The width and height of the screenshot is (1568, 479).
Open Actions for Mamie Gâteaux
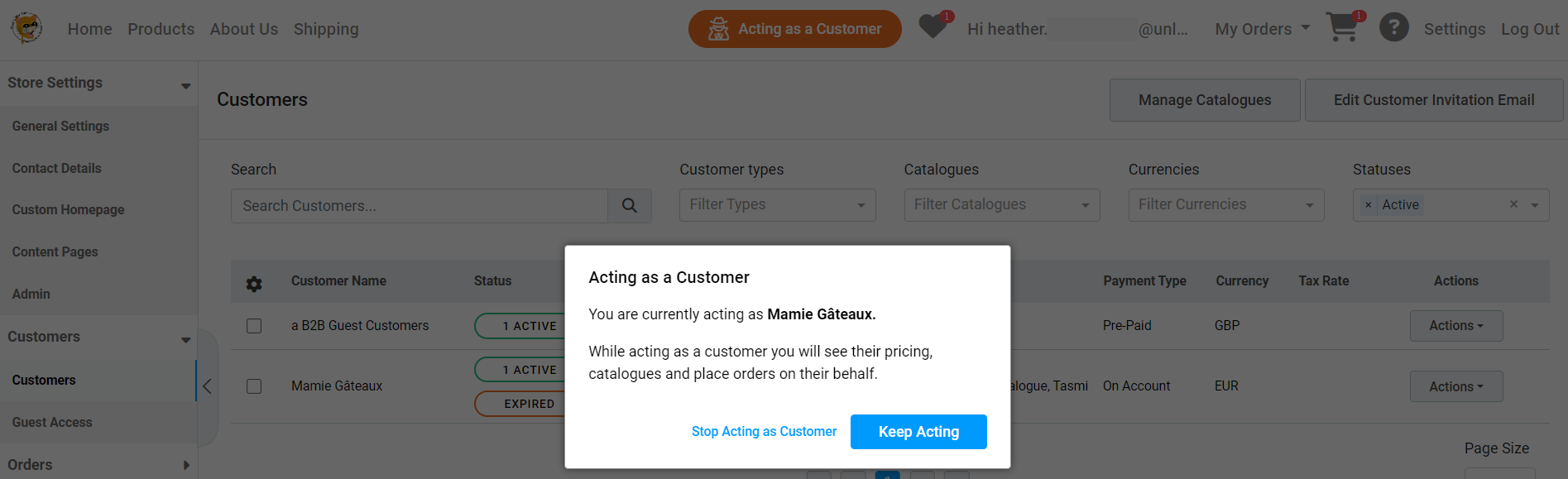pos(1455,386)
